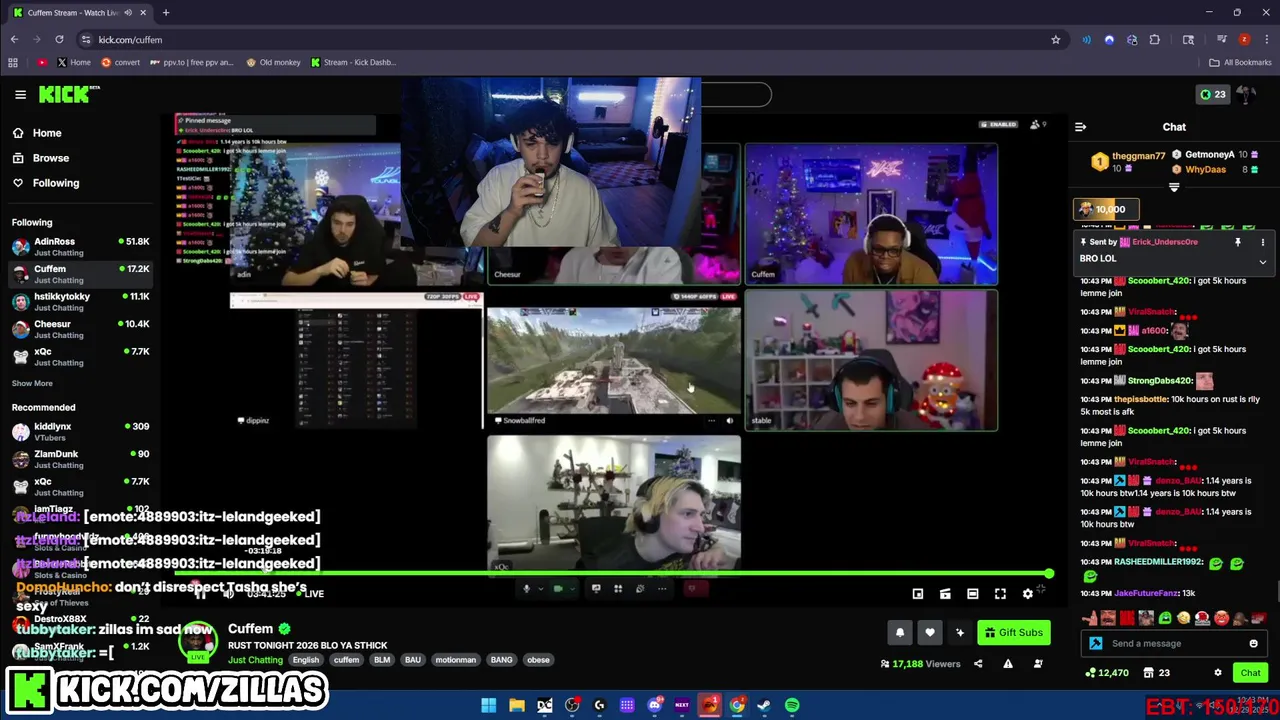This screenshot has height=720, width=1280.
Task: Click the Send a message input
Action: pyautogui.click(x=1175, y=643)
